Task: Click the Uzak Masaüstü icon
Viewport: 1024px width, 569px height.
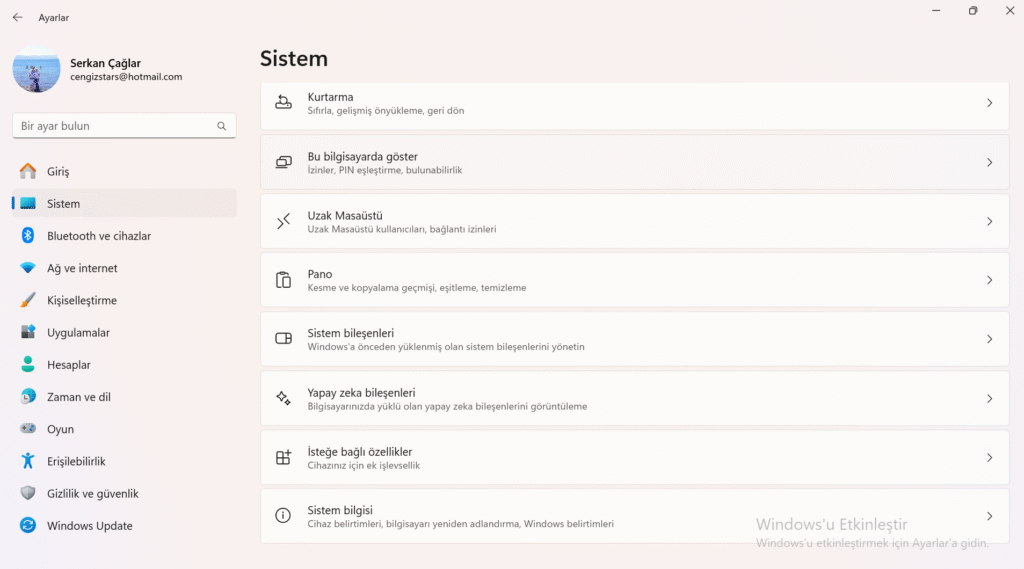Action: tap(283, 221)
